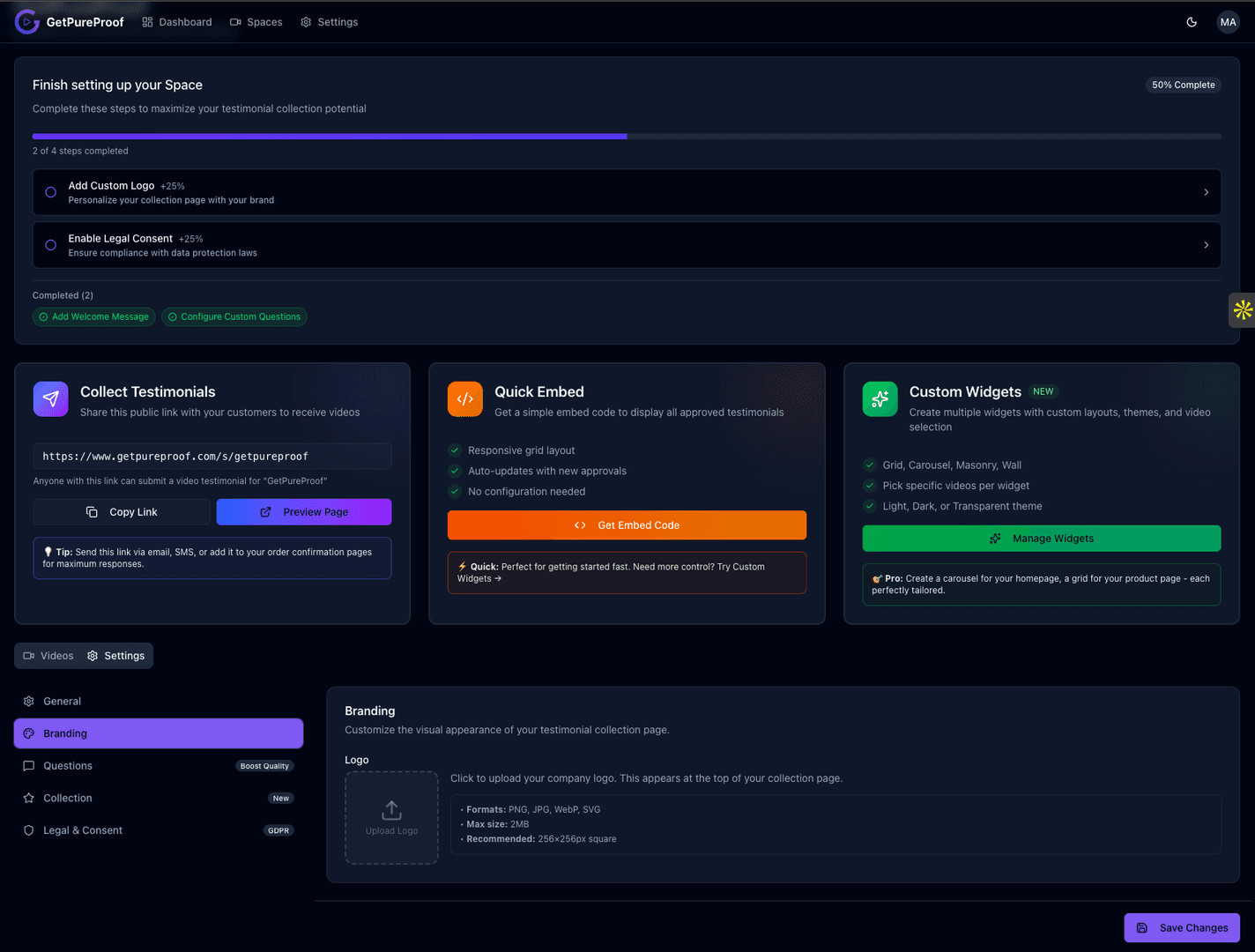
Task: Click the green sparkle Custom Widgets icon
Action: pos(880,399)
